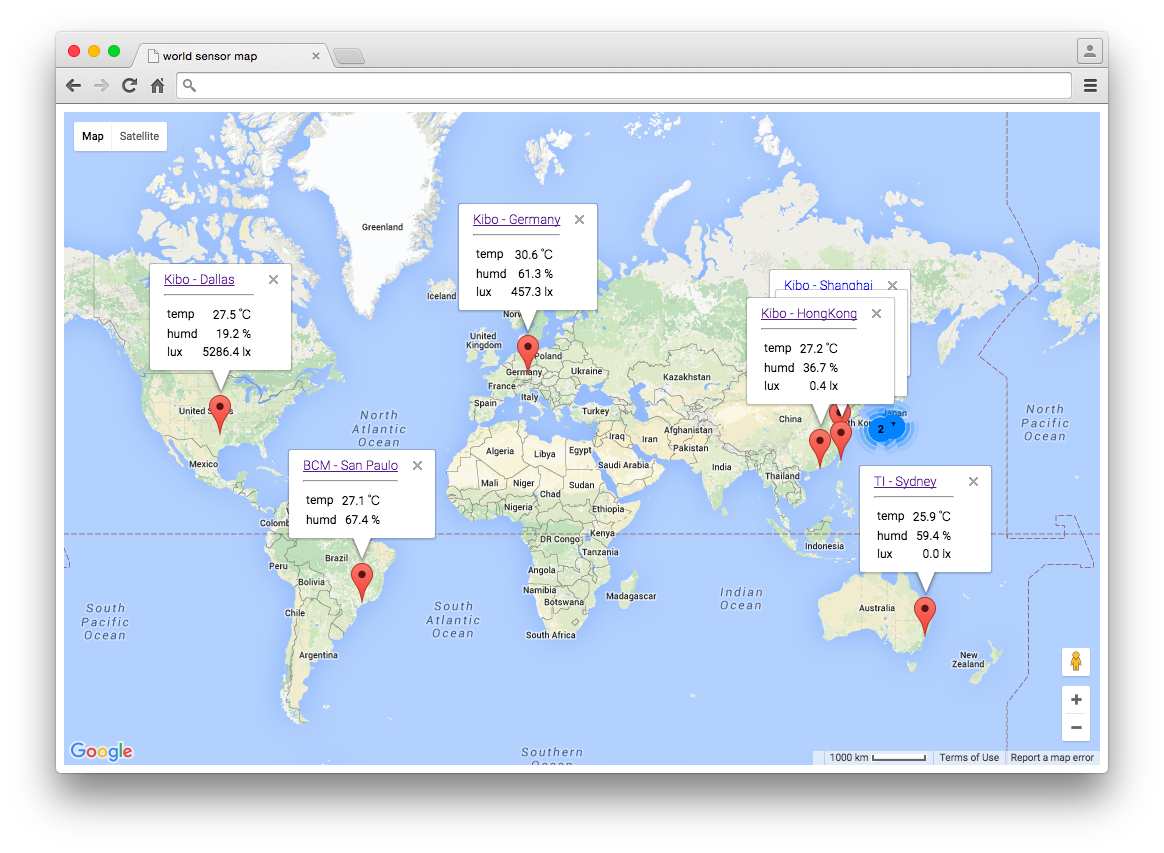Close the Kibo - Germany info window
This screenshot has width=1164, height=853.
pos(580,219)
